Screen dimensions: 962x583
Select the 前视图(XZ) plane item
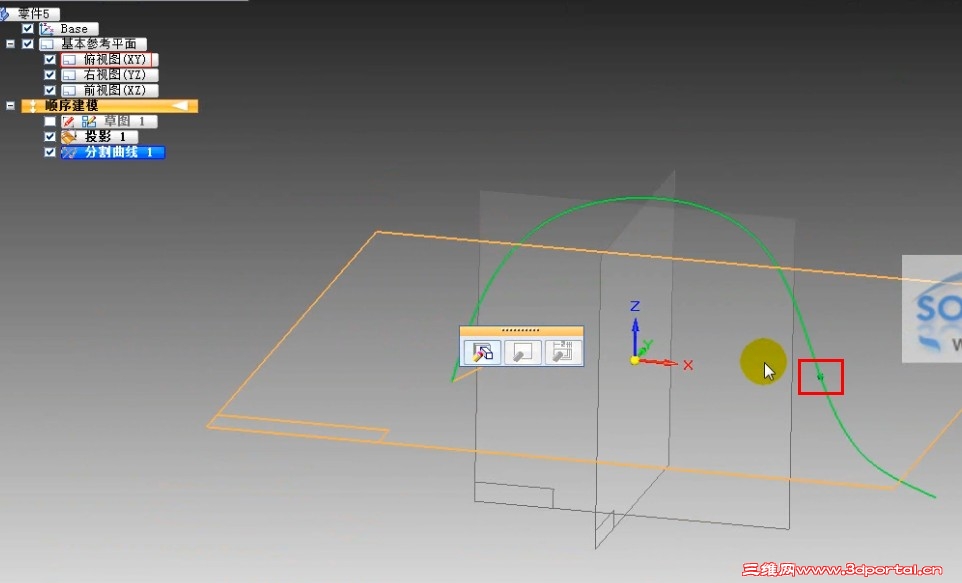[109, 90]
